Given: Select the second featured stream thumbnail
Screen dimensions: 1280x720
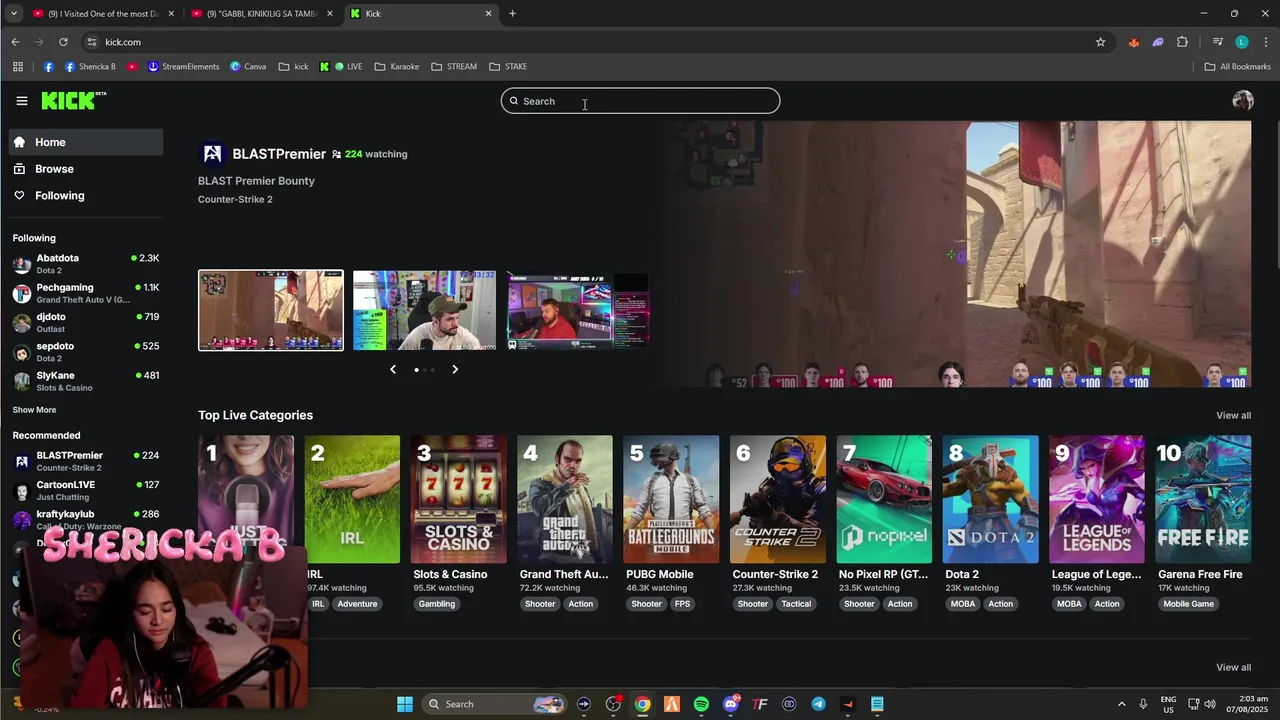Looking at the screenshot, I should [424, 310].
